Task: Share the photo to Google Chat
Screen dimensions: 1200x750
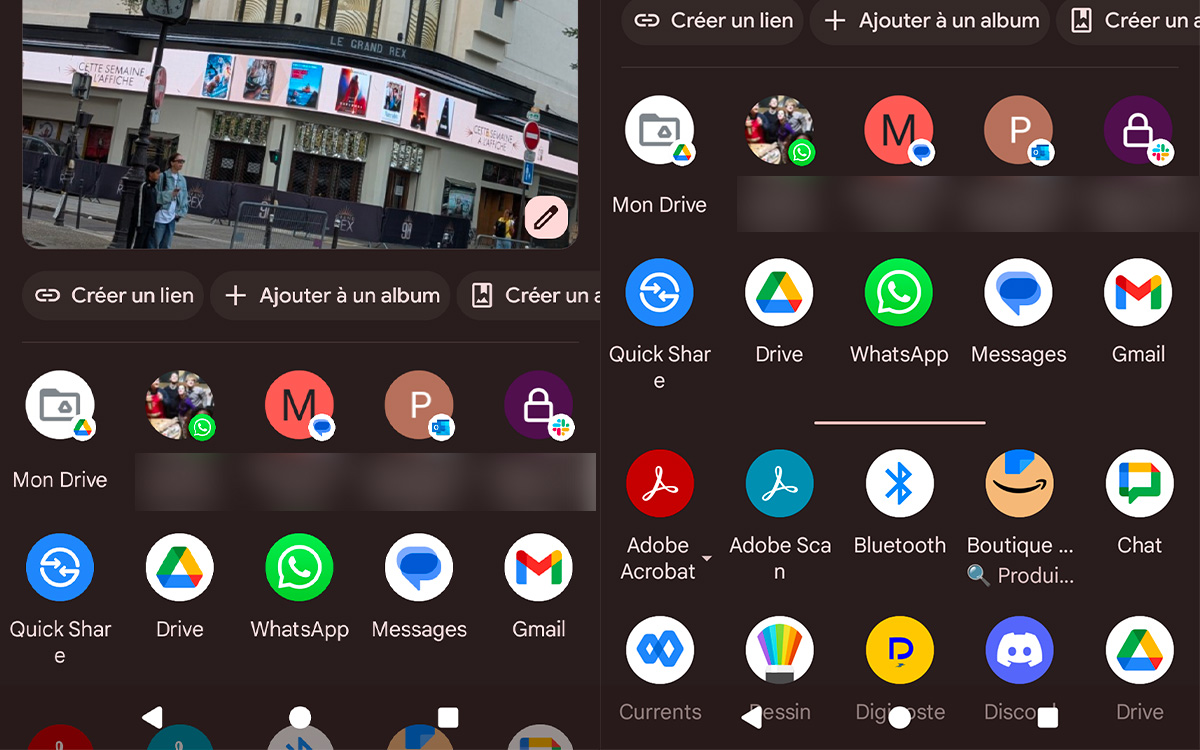Action: tap(1139, 483)
